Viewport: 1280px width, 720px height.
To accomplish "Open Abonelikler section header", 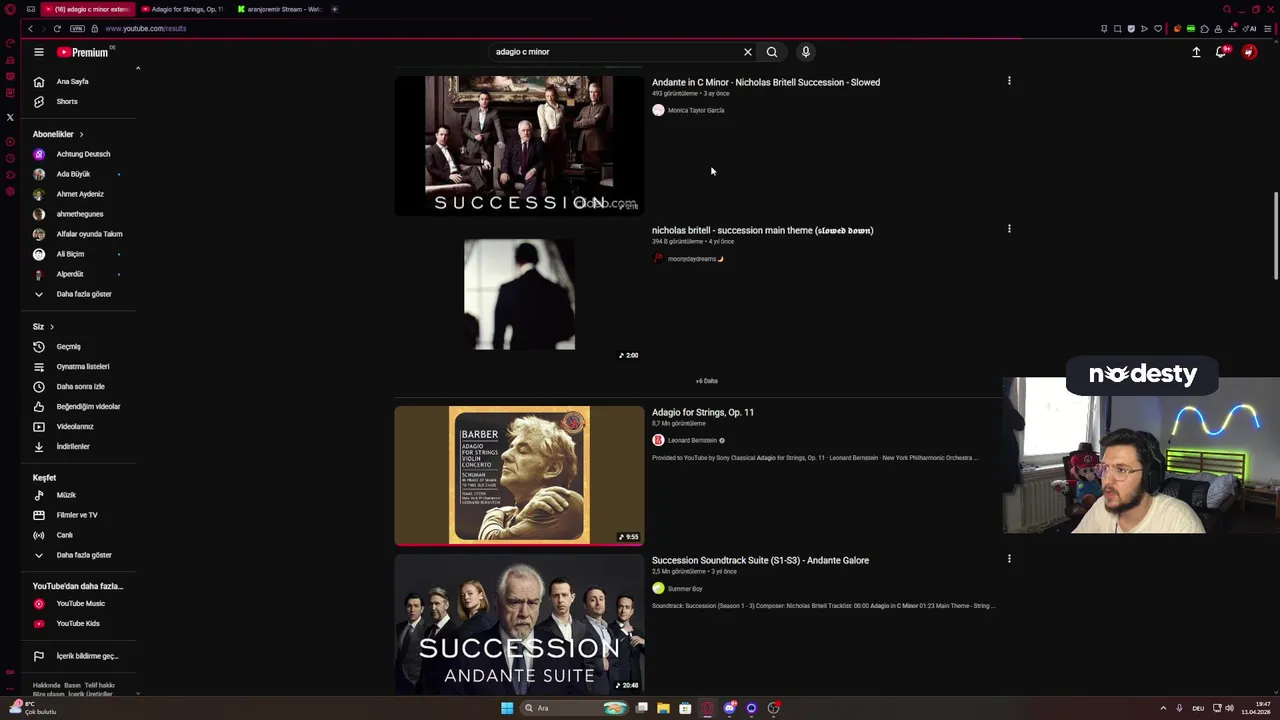I will point(58,134).
